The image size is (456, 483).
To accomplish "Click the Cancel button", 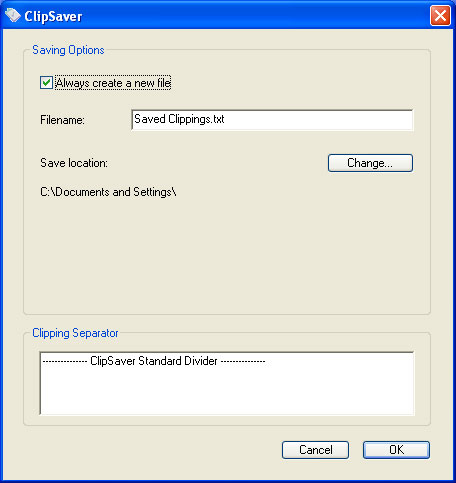I will coord(315,450).
